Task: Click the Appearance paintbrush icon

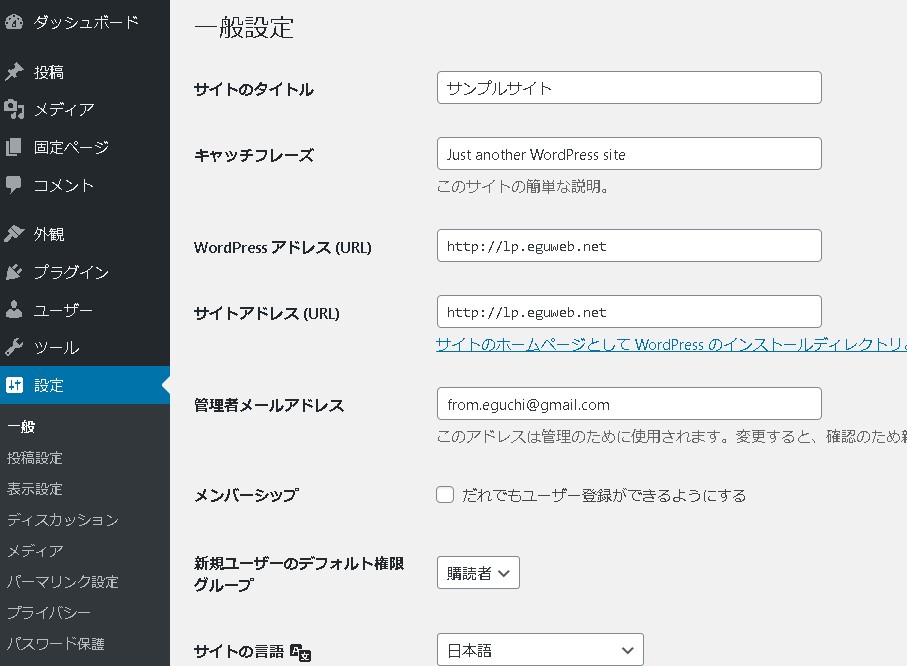Action: 14,234
